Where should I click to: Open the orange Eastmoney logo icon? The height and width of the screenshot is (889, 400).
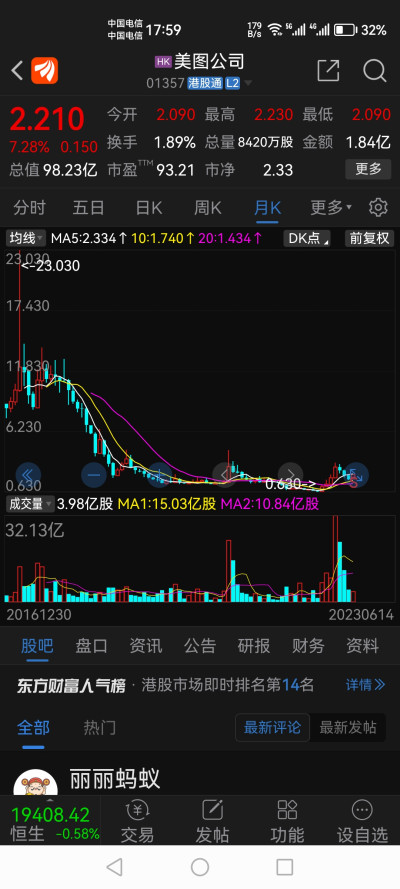44,71
